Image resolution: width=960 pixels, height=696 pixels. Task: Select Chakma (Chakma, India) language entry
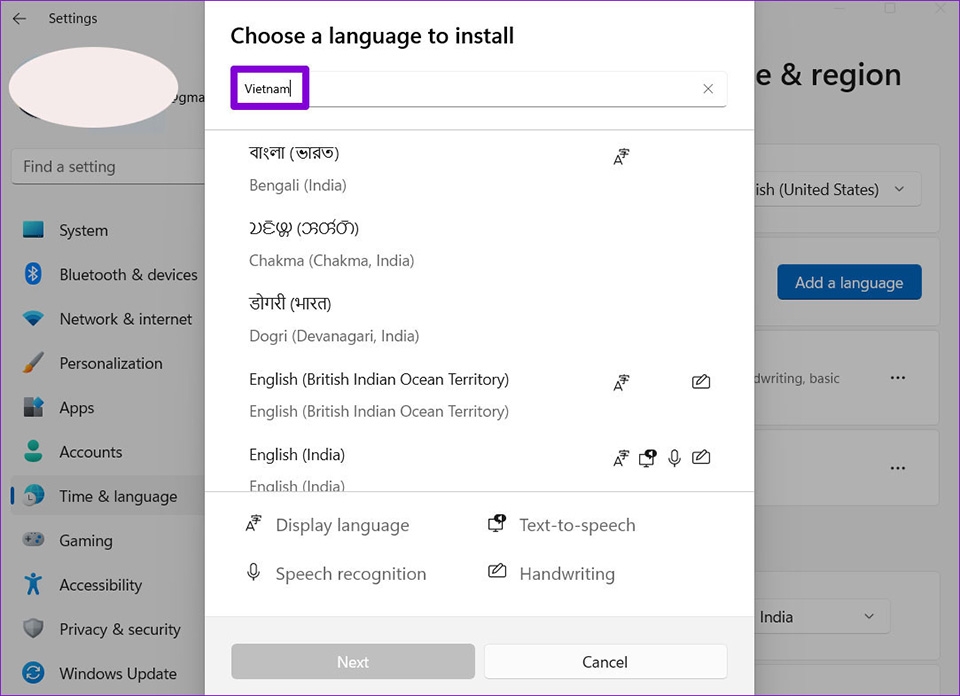click(x=331, y=243)
